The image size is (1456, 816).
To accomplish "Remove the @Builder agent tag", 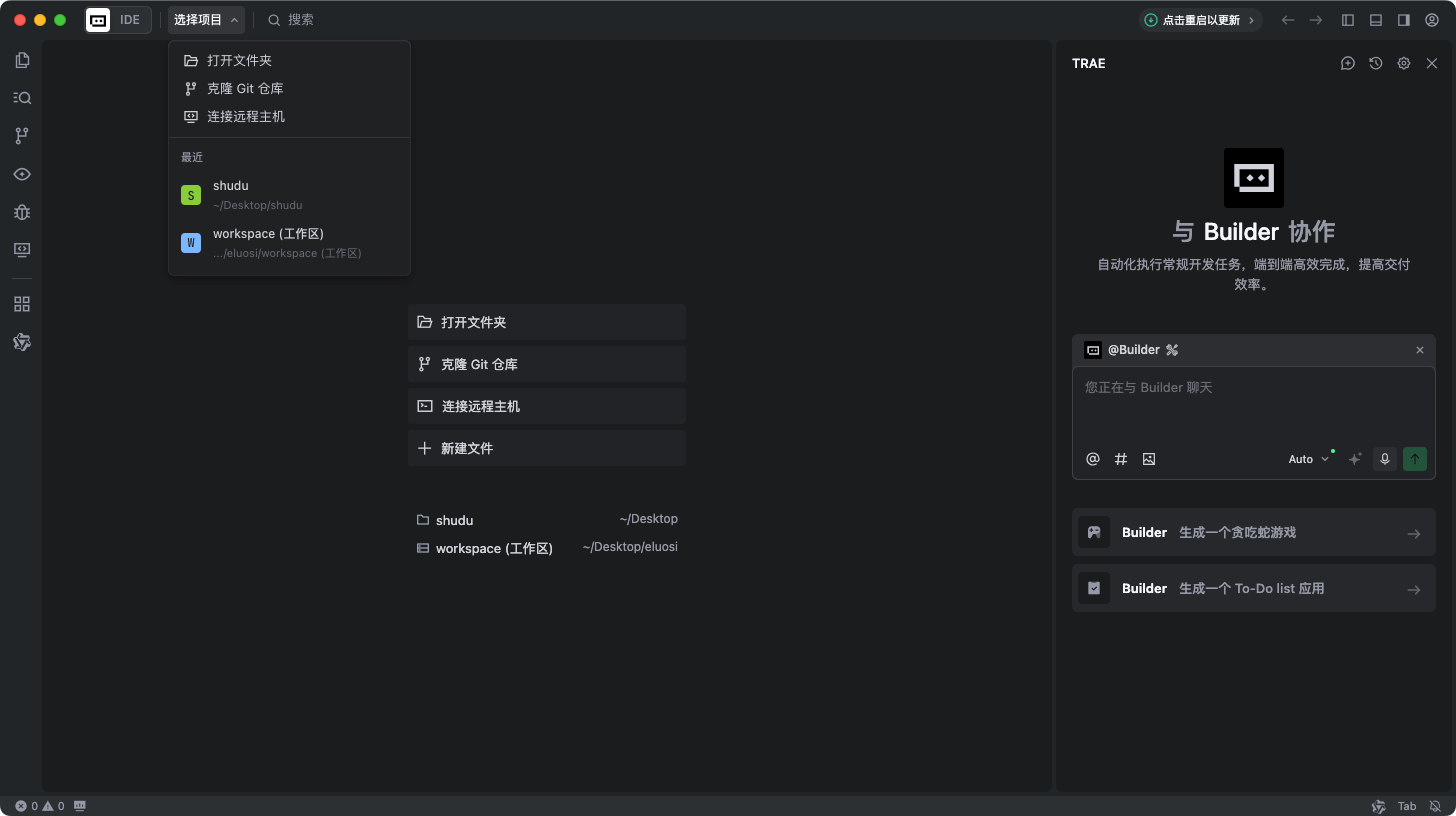I will [1420, 350].
